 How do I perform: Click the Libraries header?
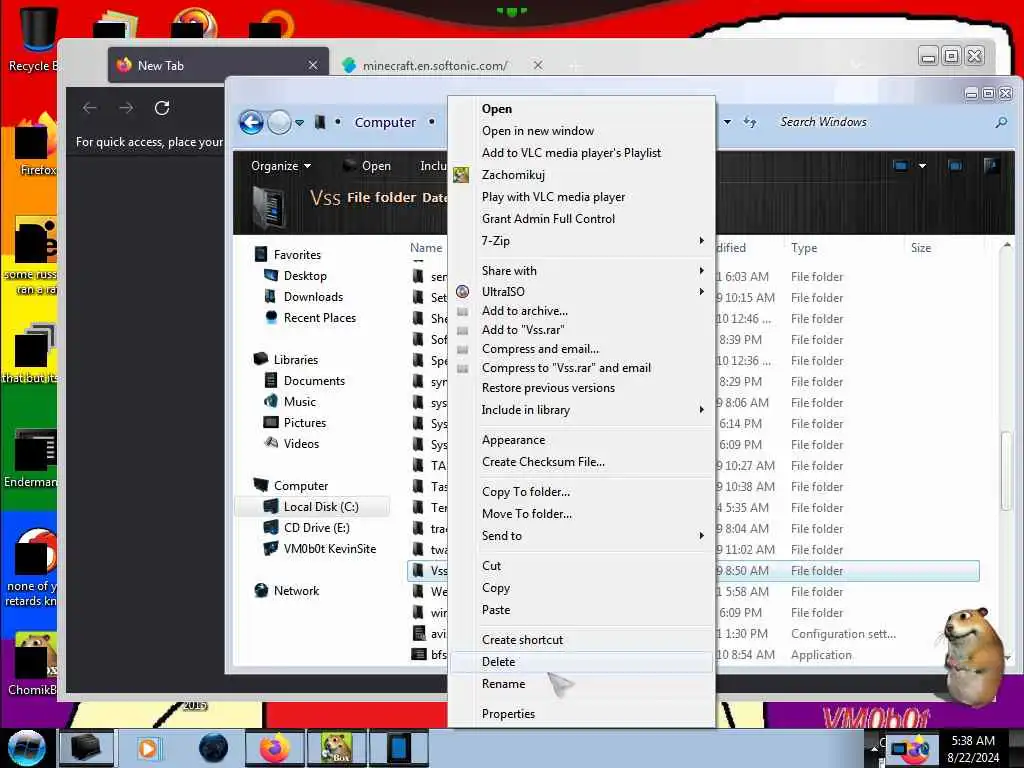(295, 360)
